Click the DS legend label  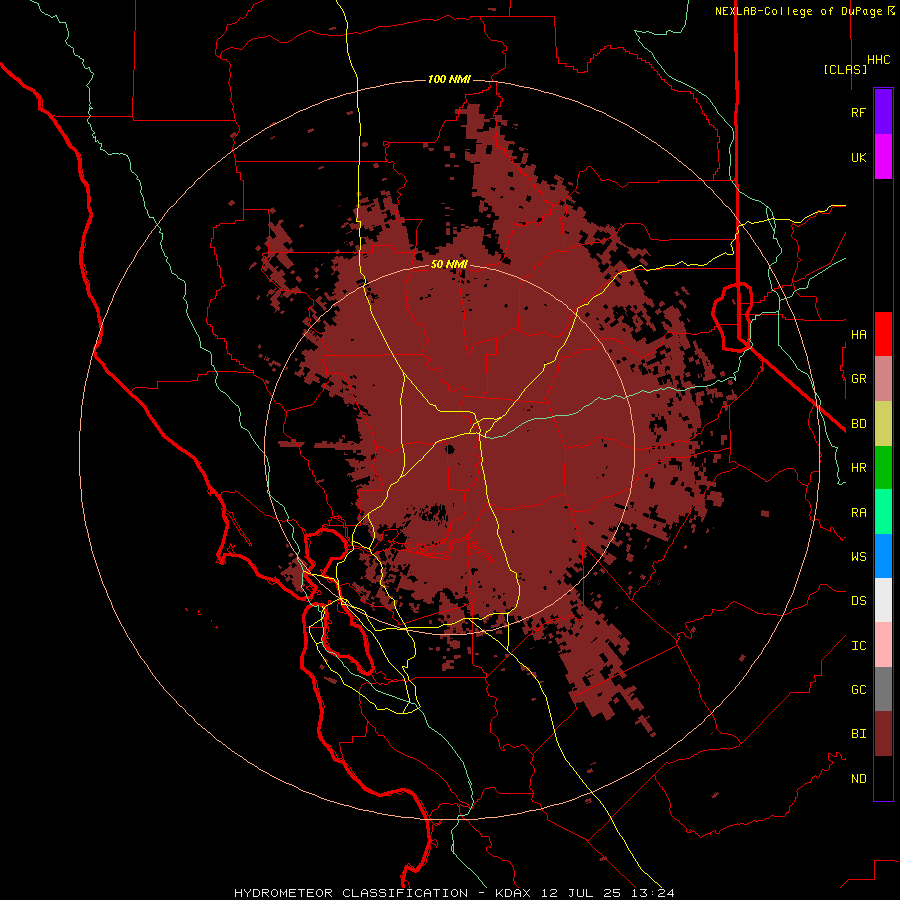[x=858, y=601]
